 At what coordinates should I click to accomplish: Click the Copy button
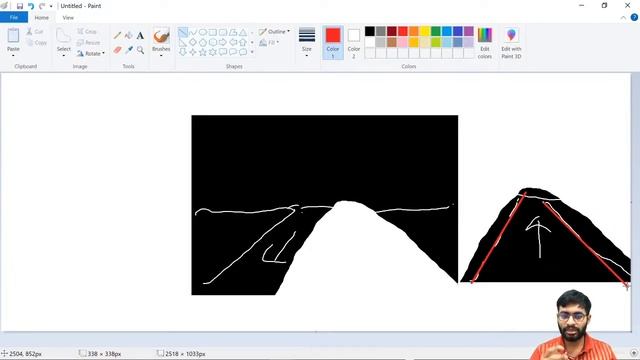coord(37,42)
